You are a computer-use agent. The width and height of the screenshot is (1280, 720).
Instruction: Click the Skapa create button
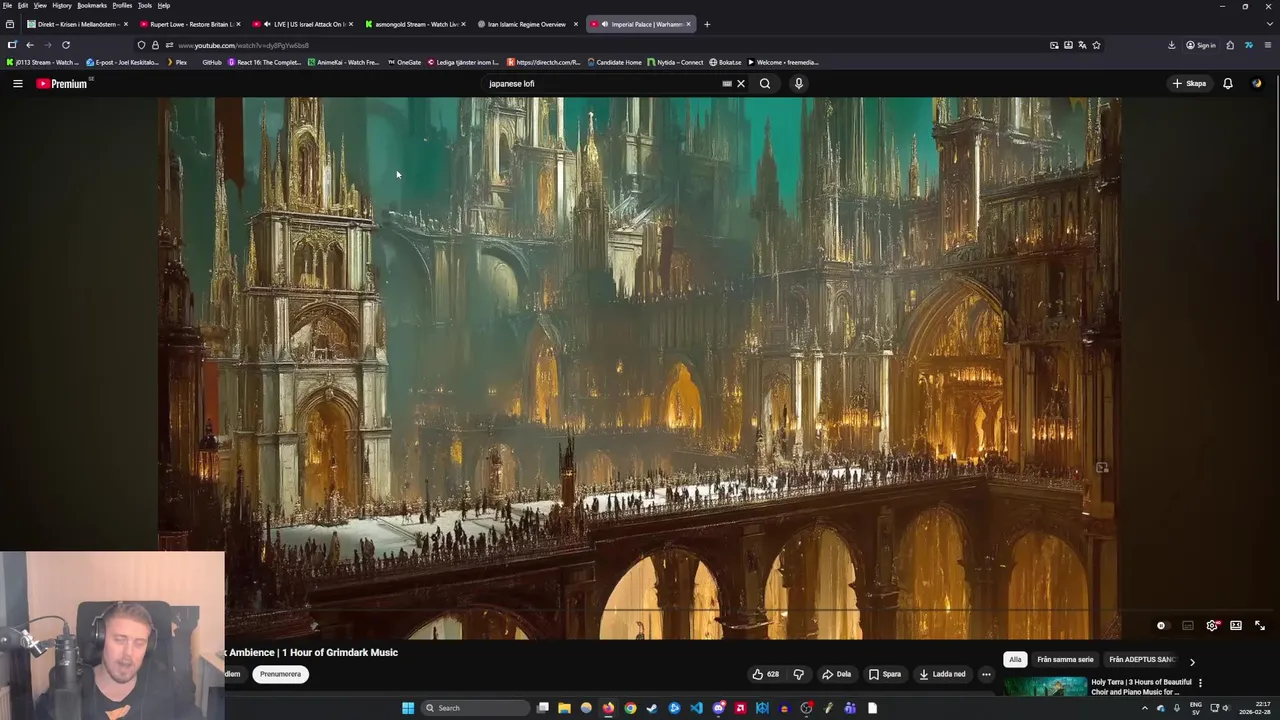pyautogui.click(x=1190, y=84)
